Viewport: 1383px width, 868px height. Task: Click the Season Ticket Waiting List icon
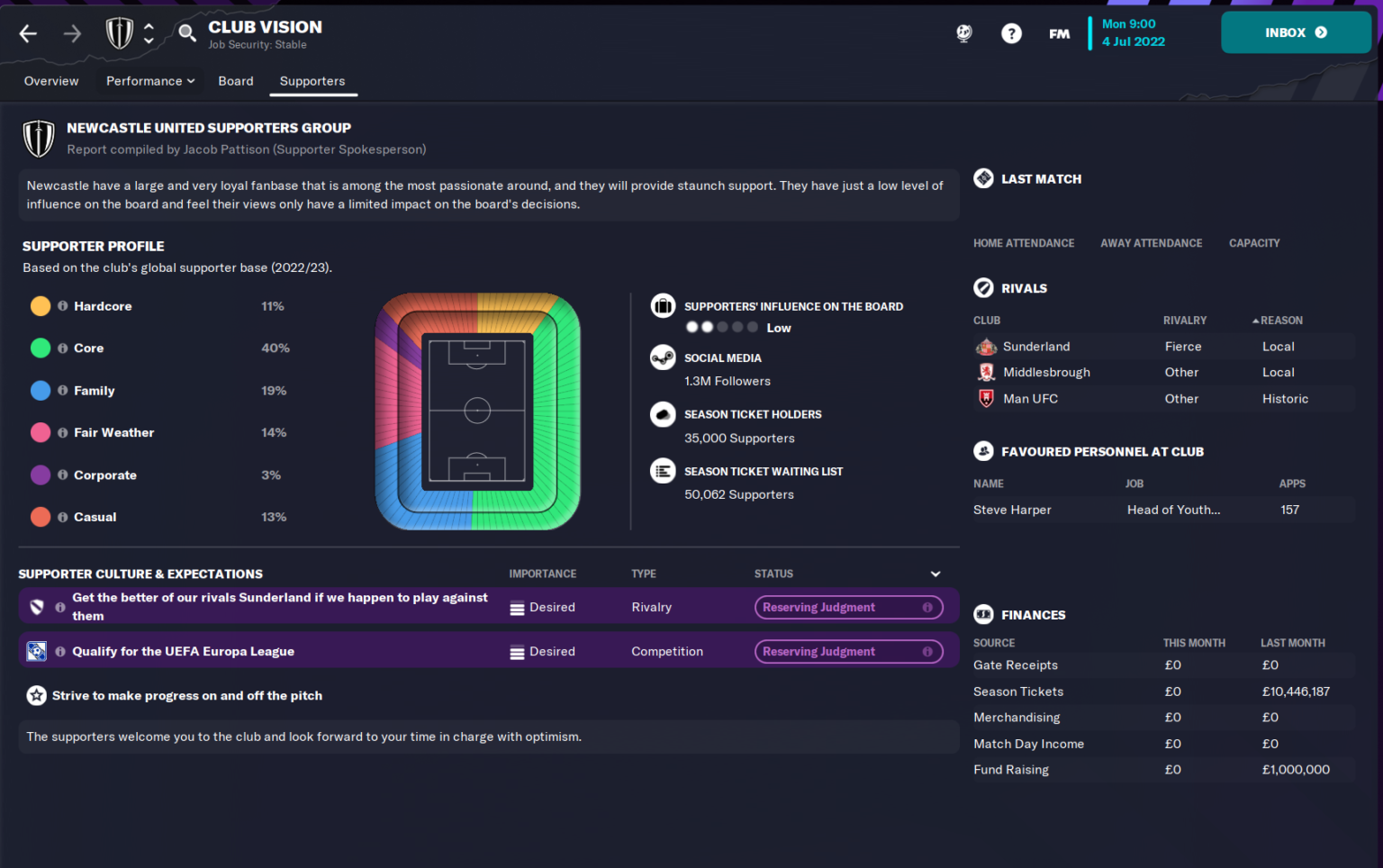tap(663, 470)
